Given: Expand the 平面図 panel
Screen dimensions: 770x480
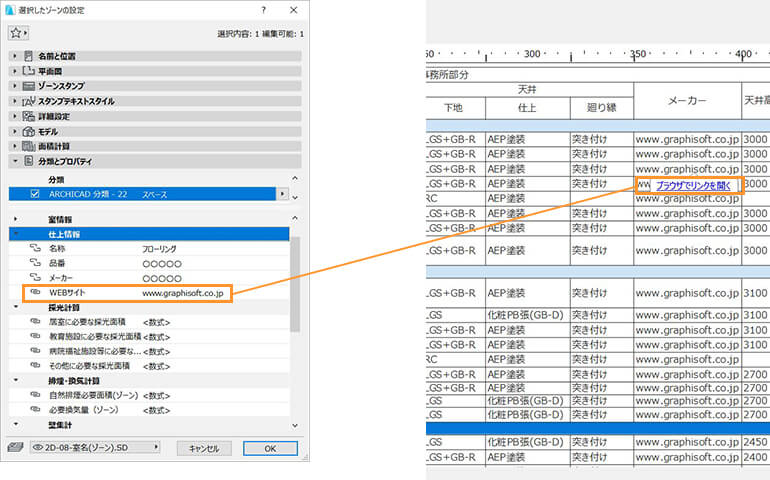Looking at the screenshot, I should click(15, 71).
